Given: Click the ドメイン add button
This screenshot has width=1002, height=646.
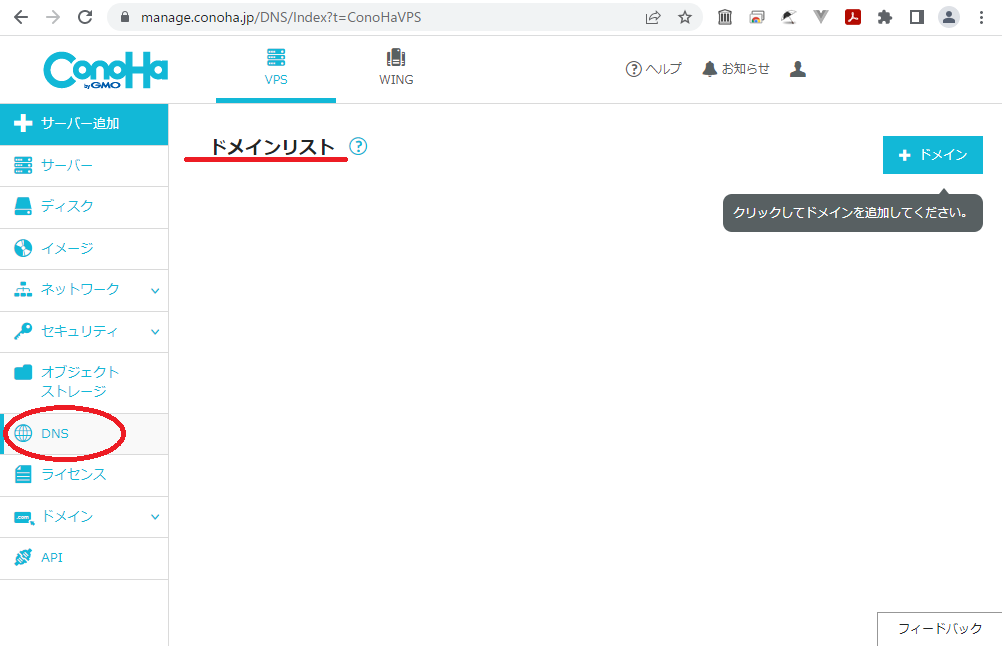Looking at the screenshot, I should pyautogui.click(x=932, y=155).
